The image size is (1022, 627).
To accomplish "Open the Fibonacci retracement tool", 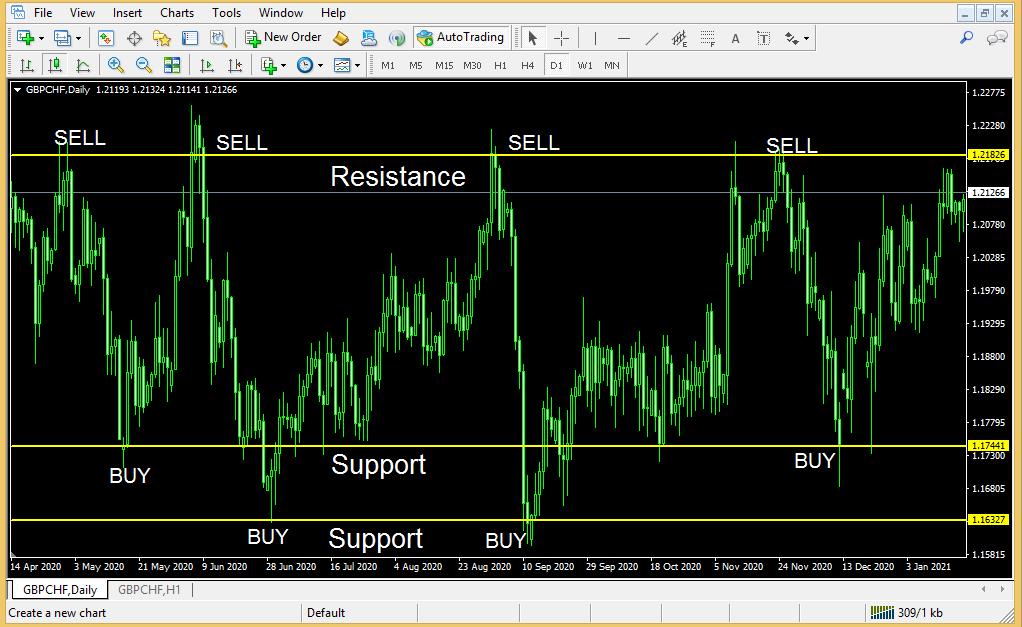I will [x=708, y=38].
